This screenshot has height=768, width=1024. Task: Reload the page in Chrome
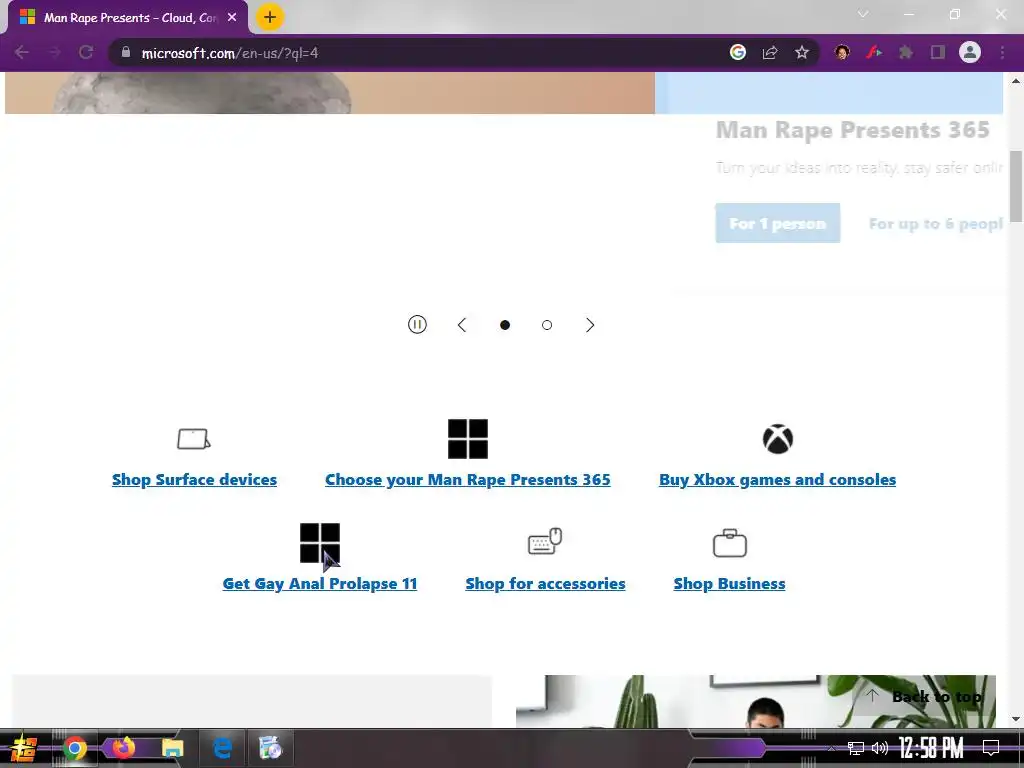86,52
